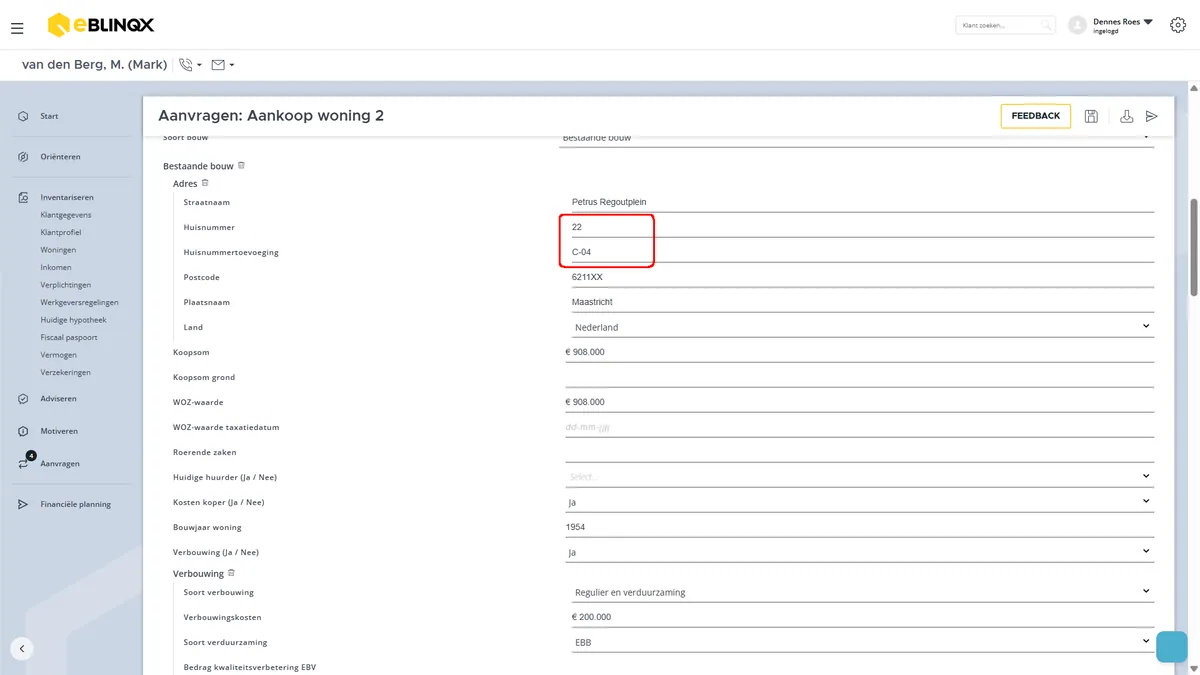This screenshot has width=1200, height=675.
Task: Select Motiveren in the sidebar
Action: pos(59,431)
